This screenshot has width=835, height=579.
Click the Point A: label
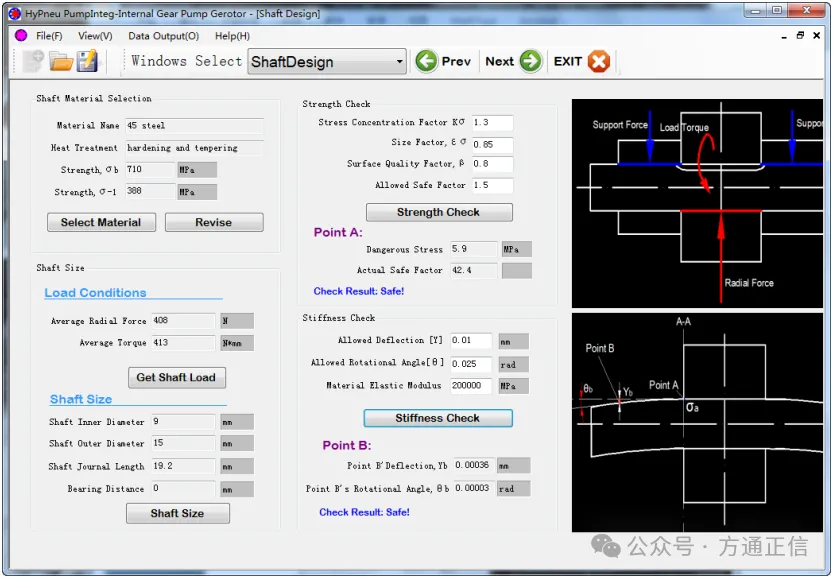point(338,233)
